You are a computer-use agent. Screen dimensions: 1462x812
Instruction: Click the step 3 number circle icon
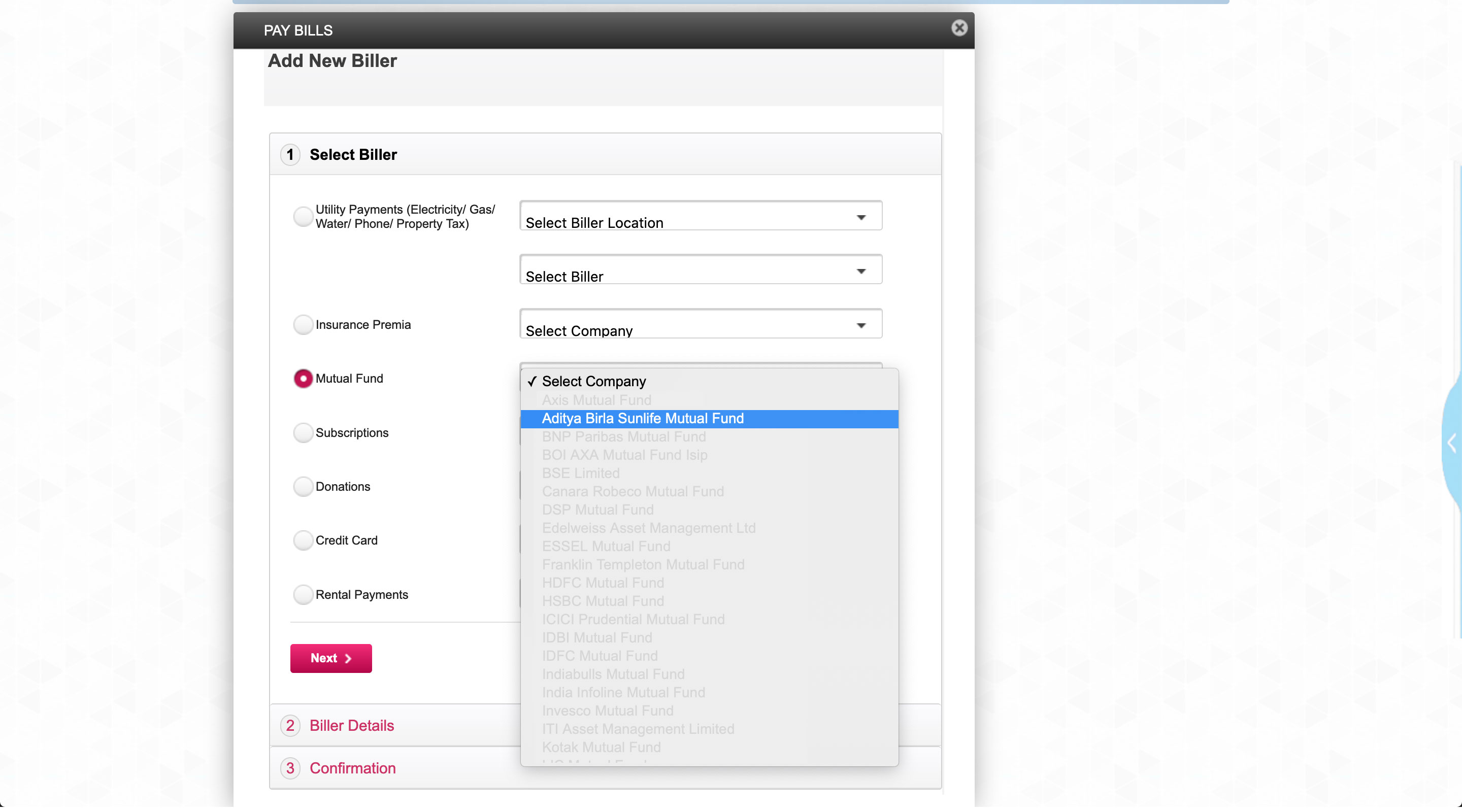click(x=290, y=768)
